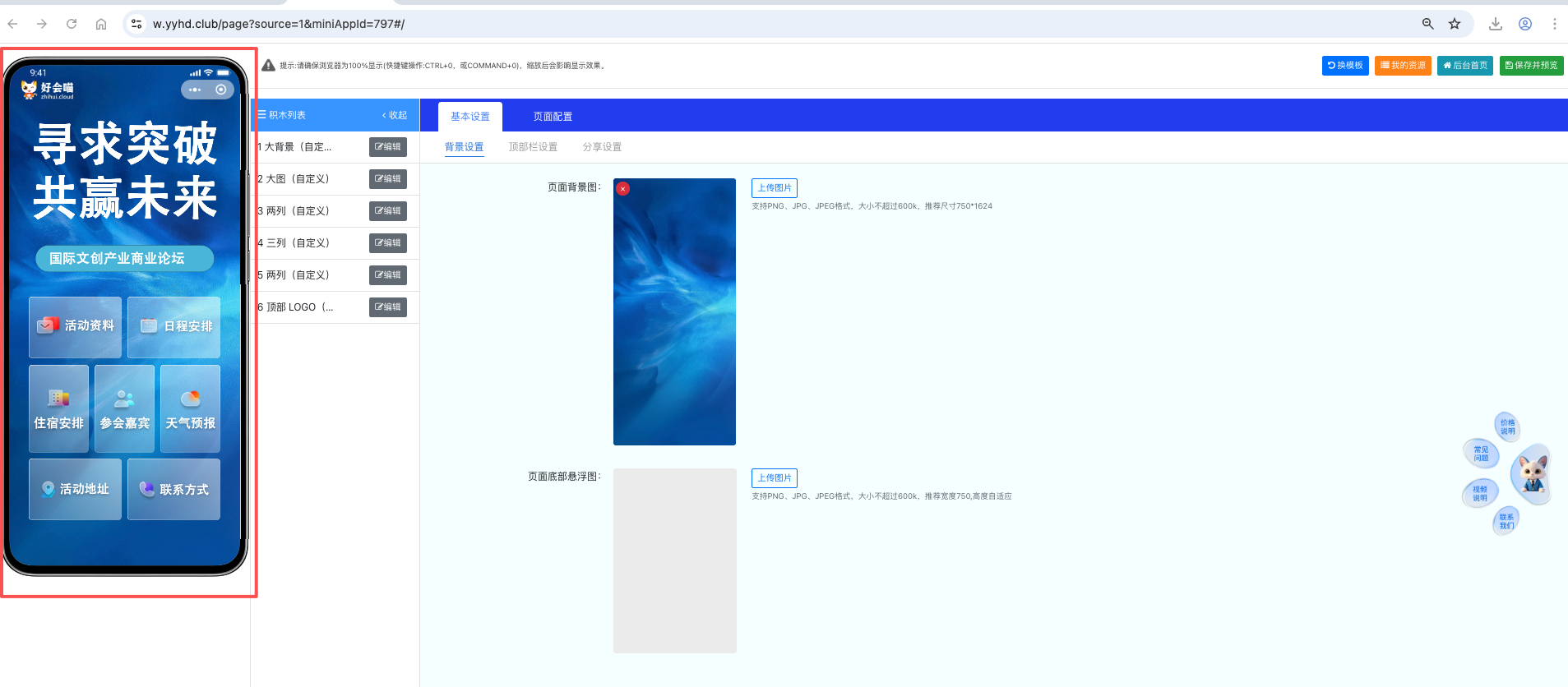Open the 分享设置 sub-tab
The image size is (1568, 687).
[602, 147]
